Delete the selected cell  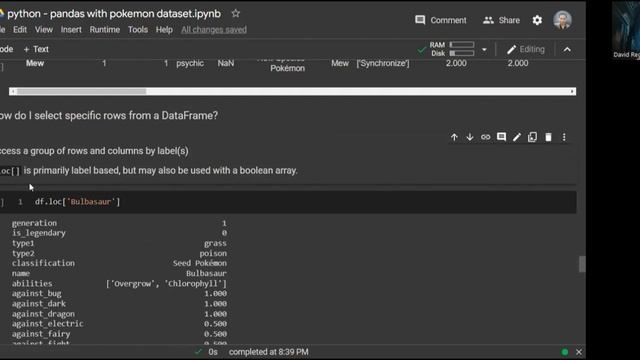tap(548, 137)
